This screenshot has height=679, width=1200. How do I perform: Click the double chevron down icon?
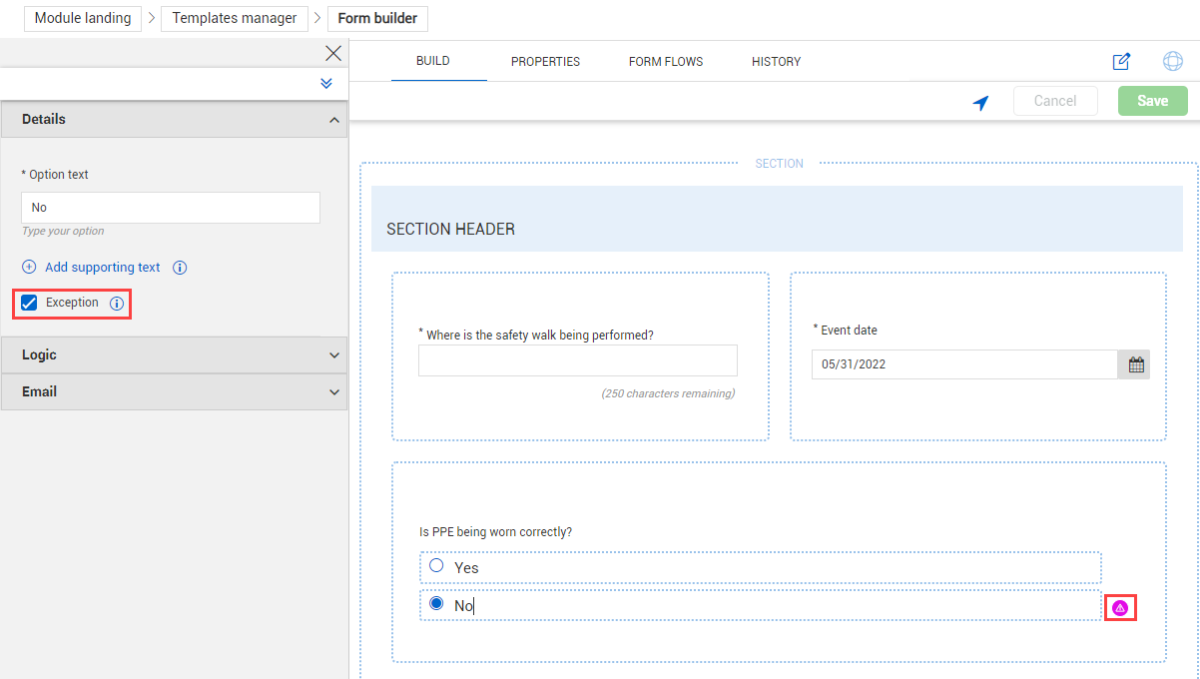[326, 84]
